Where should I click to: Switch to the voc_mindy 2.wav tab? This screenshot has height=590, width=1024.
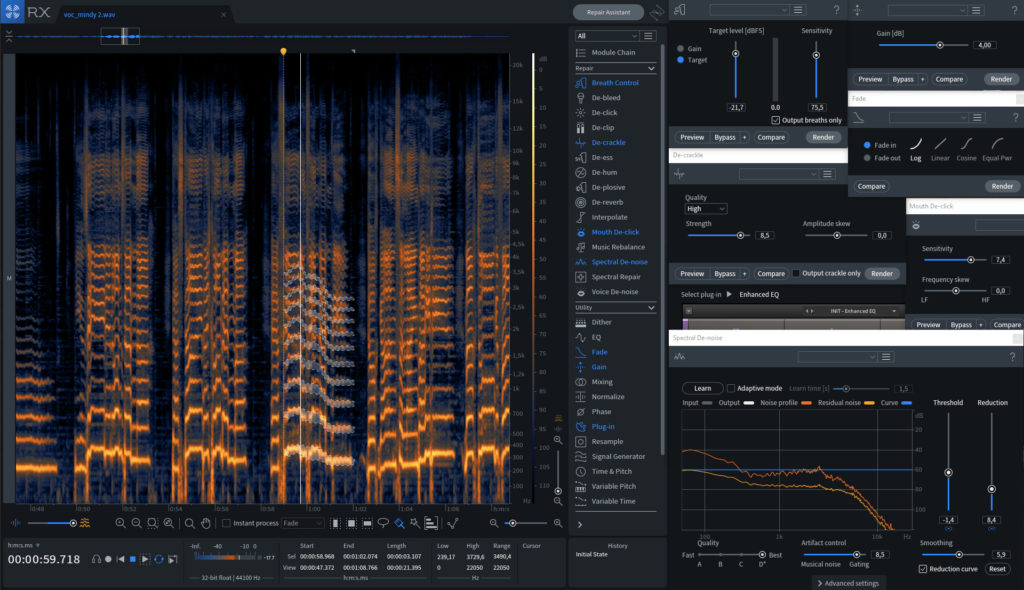tap(89, 14)
